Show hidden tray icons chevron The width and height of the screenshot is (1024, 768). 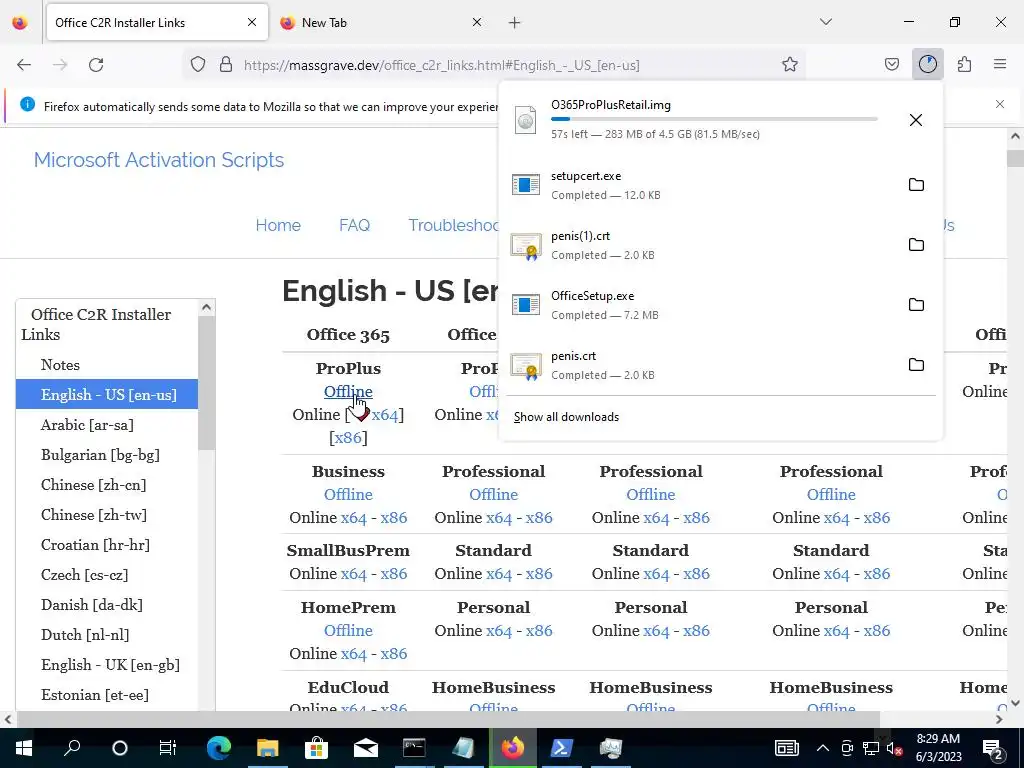823,748
